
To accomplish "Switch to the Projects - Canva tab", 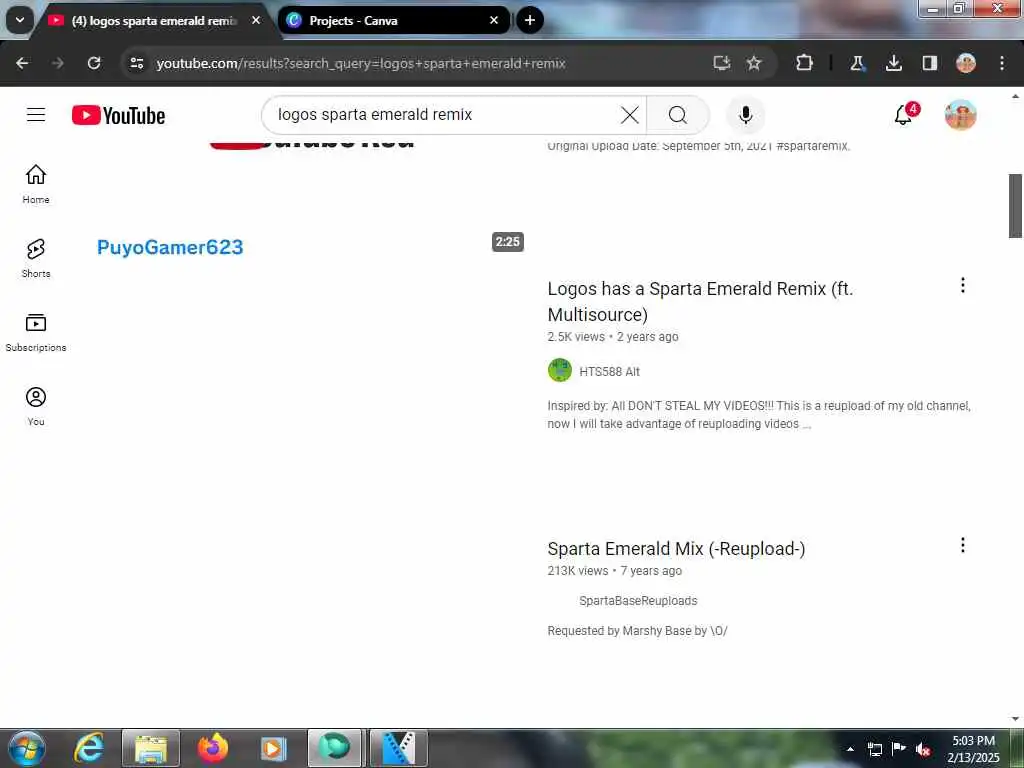I will coord(394,20).
